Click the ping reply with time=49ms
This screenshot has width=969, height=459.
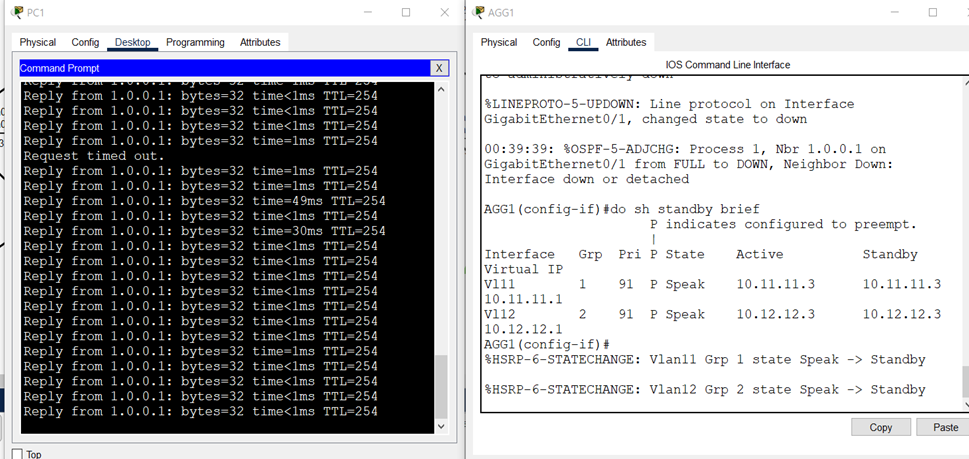tap(204, 201)
